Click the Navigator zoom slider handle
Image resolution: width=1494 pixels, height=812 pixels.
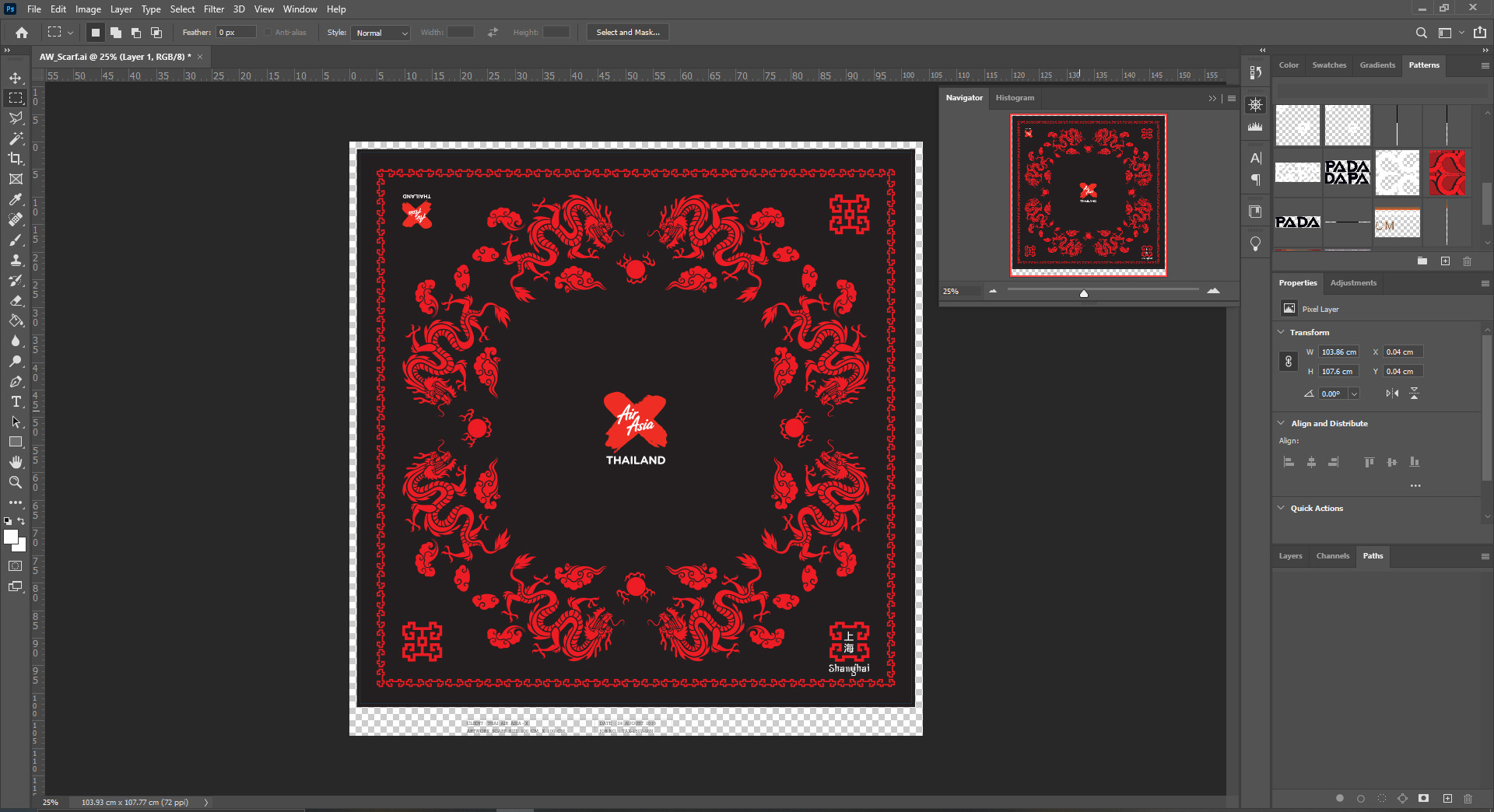pos(1083,293)
